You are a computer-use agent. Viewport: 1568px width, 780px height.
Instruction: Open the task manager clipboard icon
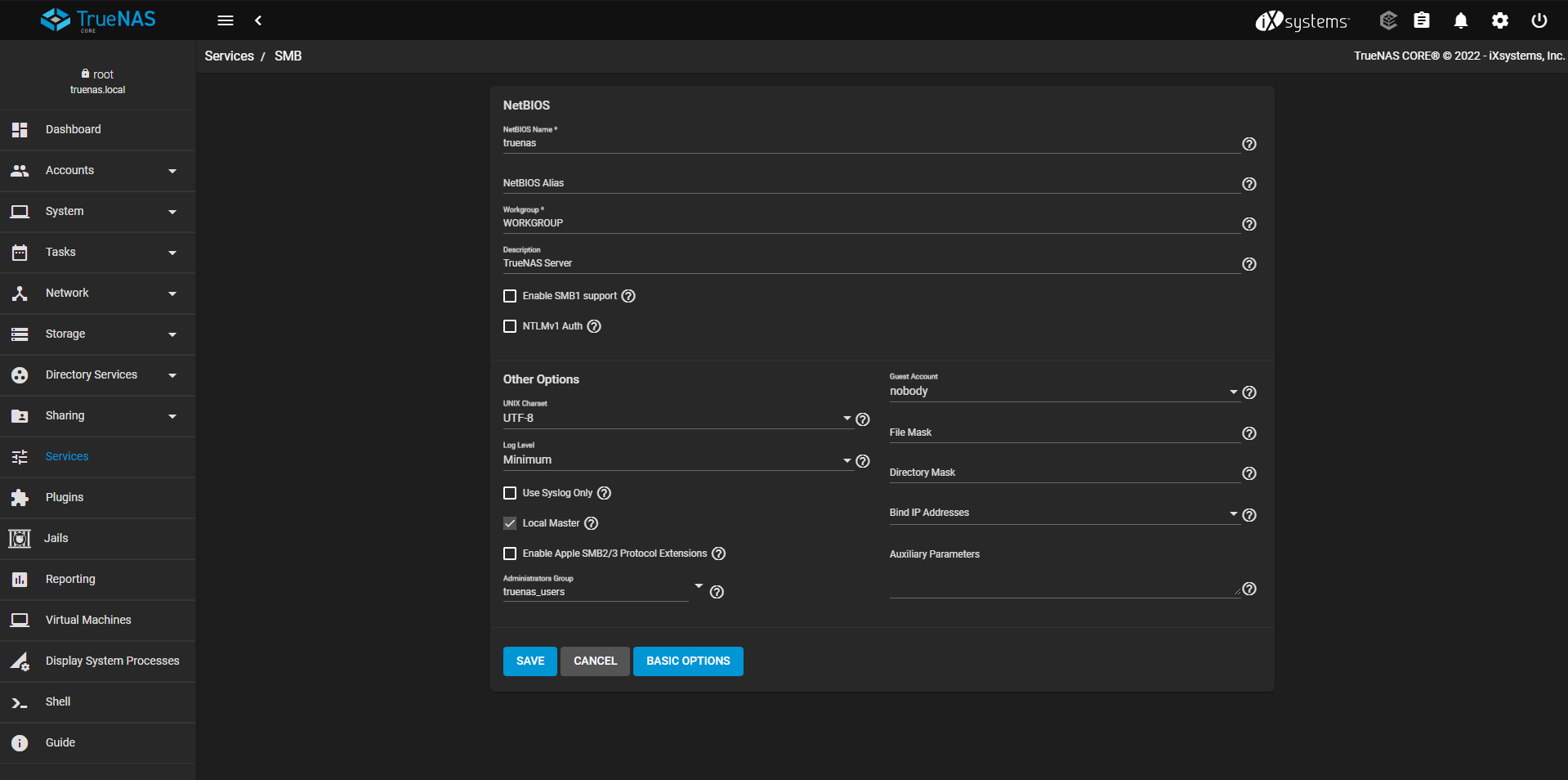pyautogui.click(x=1422, y=20)
